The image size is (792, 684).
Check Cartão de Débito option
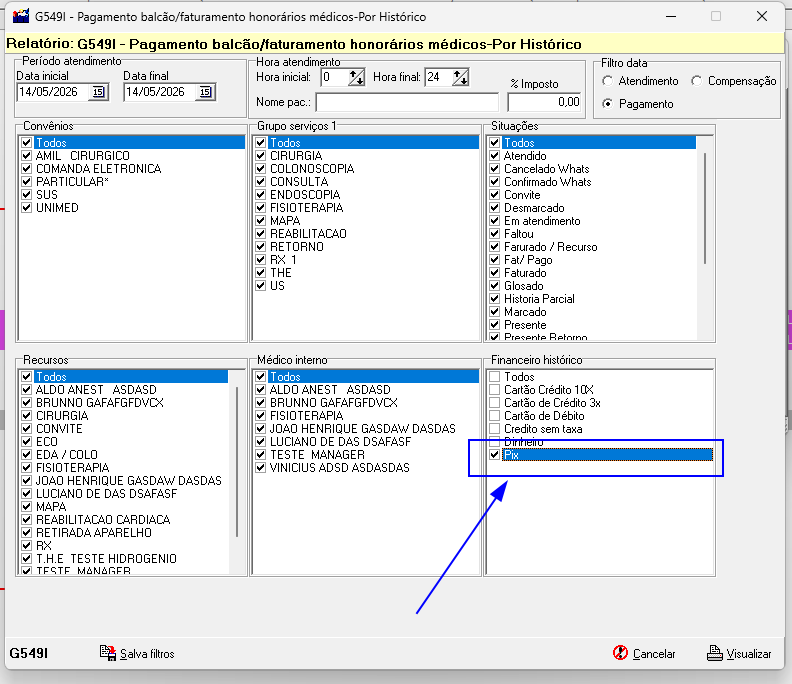tap(495, 415)
